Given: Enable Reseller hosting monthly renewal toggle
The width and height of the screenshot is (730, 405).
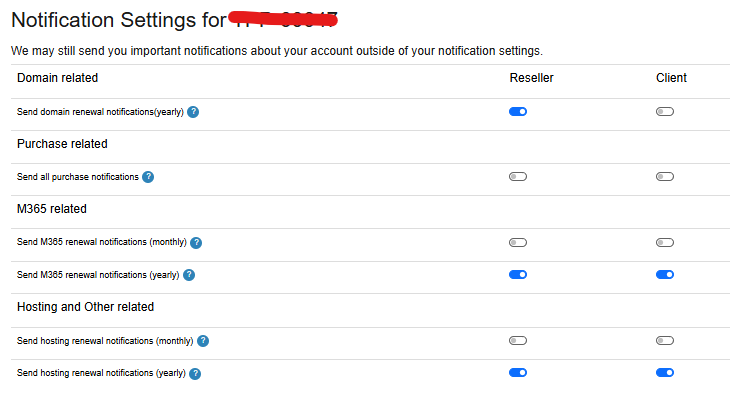Looking at the screenshot, I should [518, 341].
